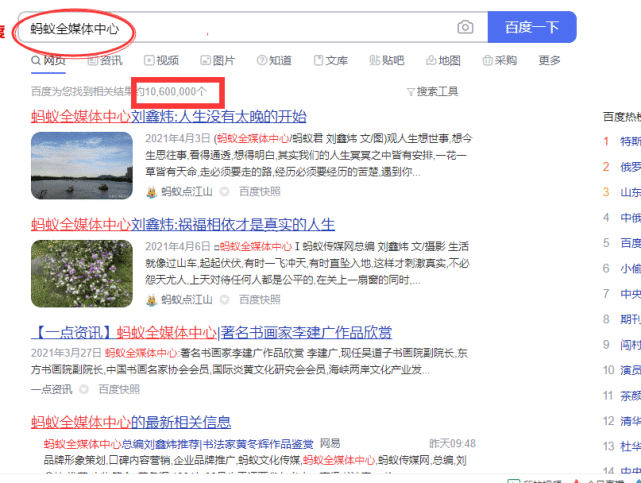Click the 知道 question-mark icon
Screen dimensions: 641x483
tap(262, 60)
